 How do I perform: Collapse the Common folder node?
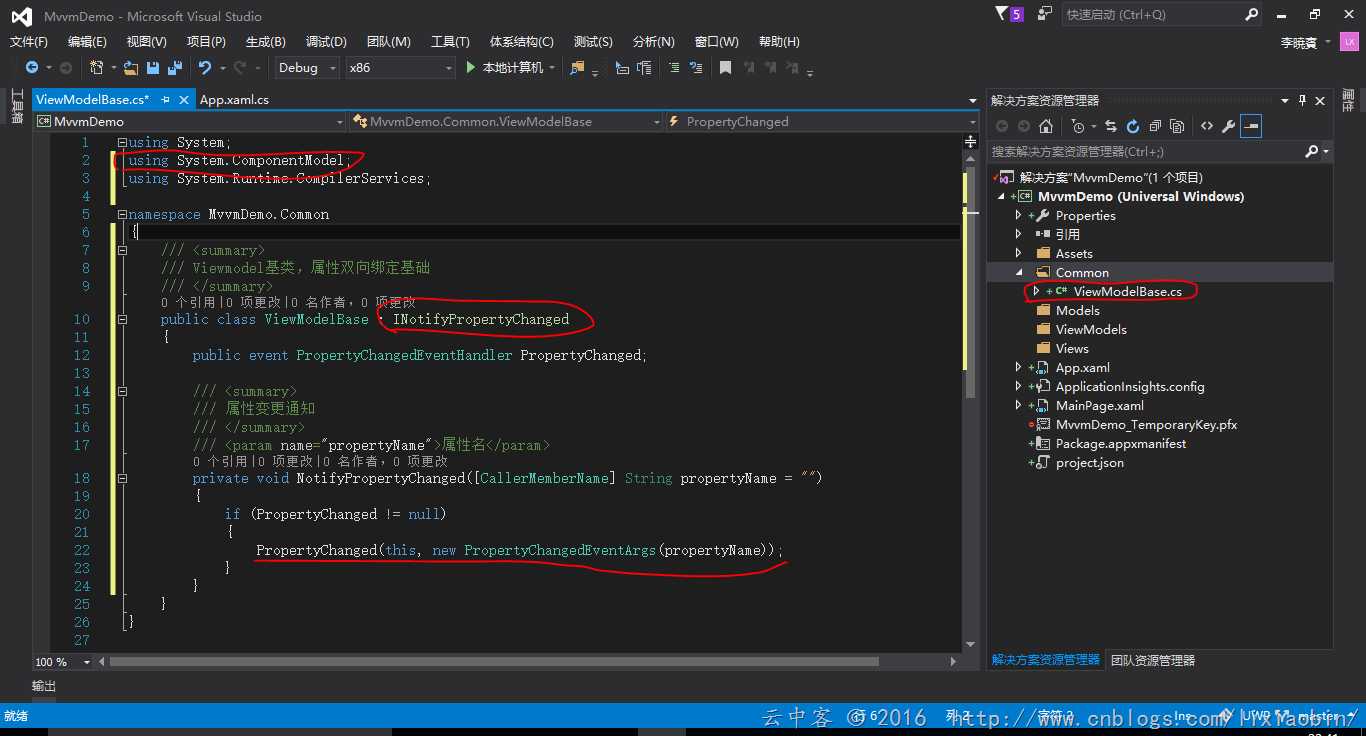tap(1019, 273)
